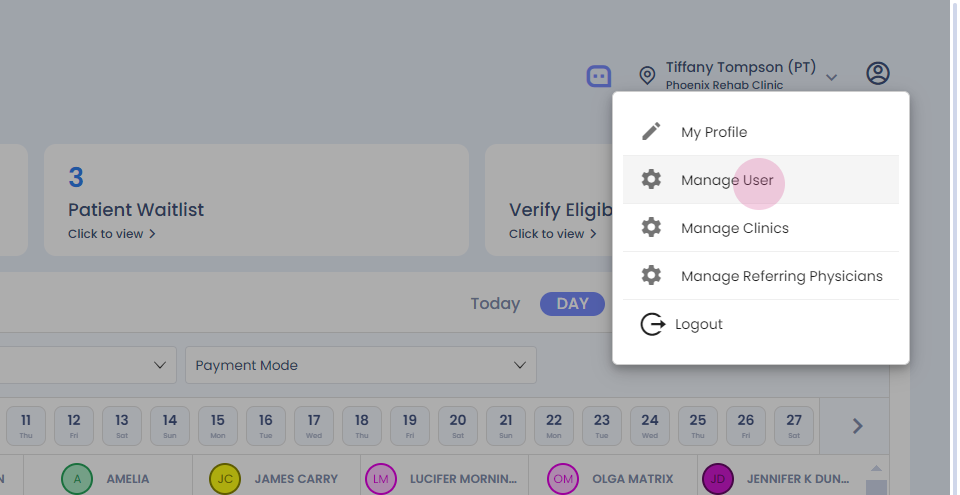Click the location pin icon
Viewport: 960px width, 495px height.
pyautogui.click(x=647, y=75)
